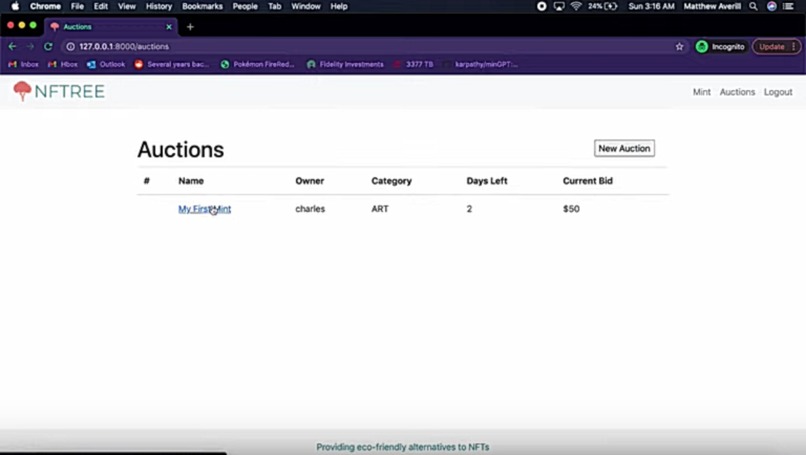Click the Category column header
806x455 pixels.
391,181
